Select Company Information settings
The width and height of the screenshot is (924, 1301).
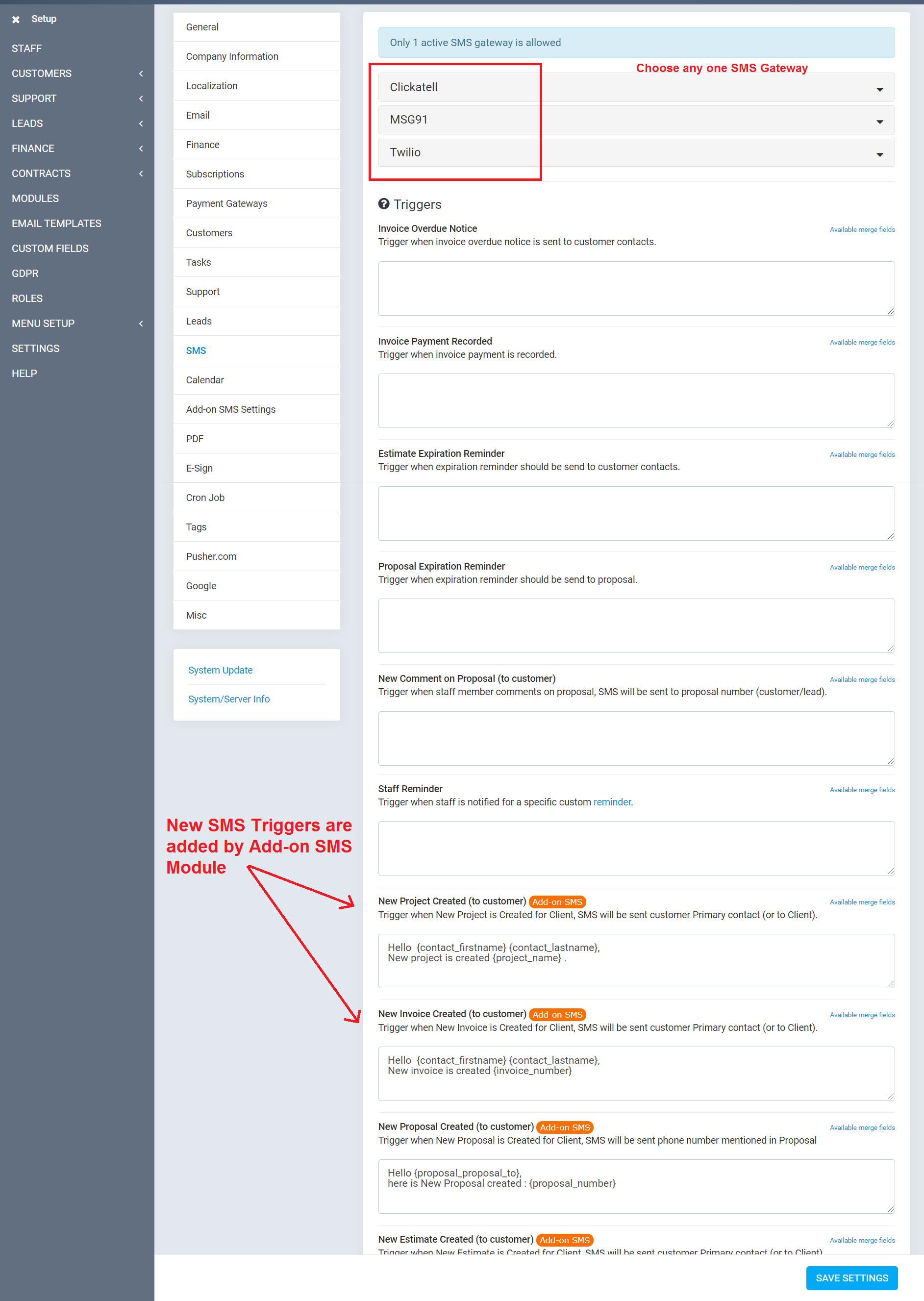coord(256,56)
